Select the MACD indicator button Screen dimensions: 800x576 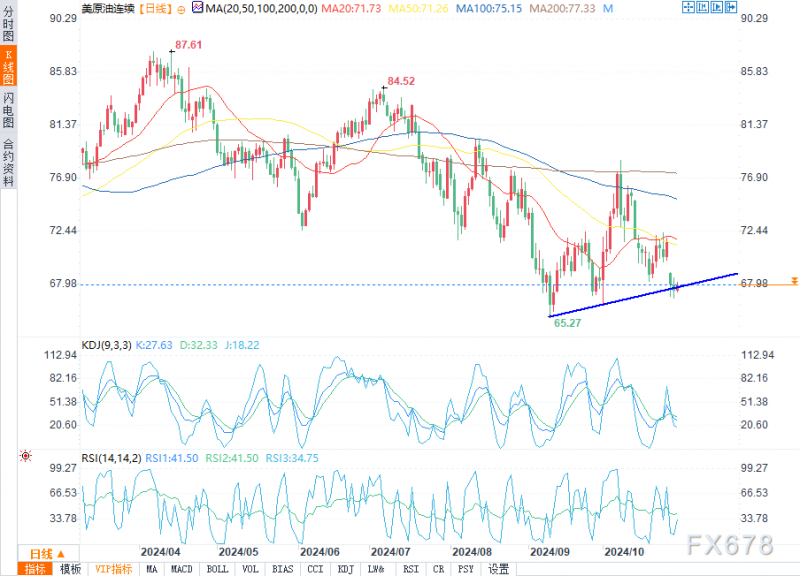click(181, 569)
